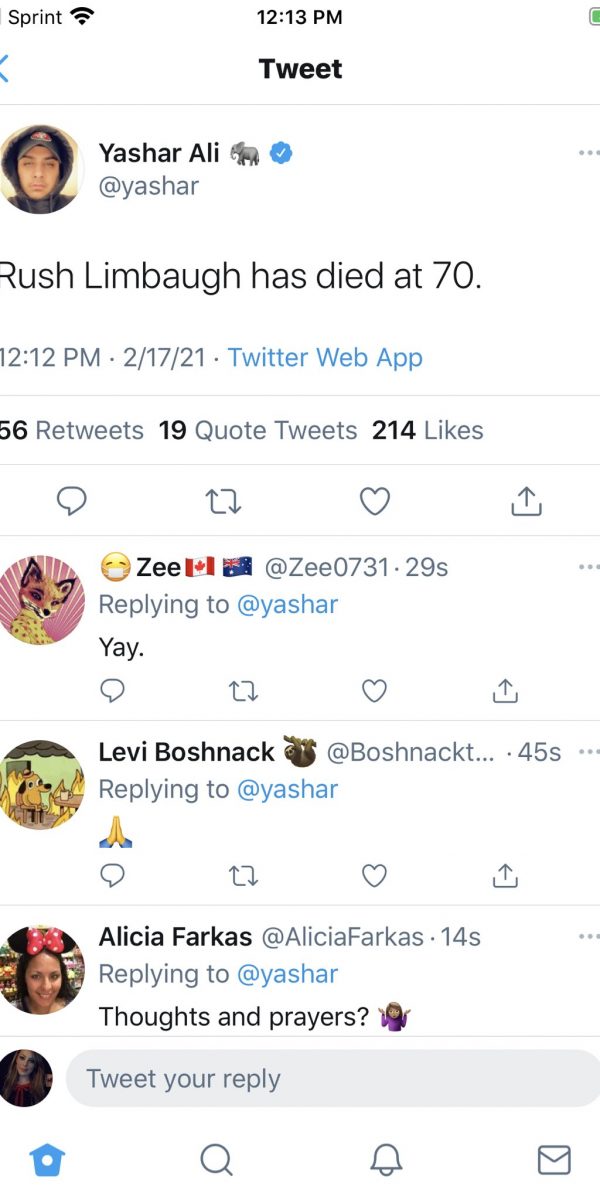The image size is (600, 1200).
Task: Open Messages envelope tab
Action: pos(554,1159)
